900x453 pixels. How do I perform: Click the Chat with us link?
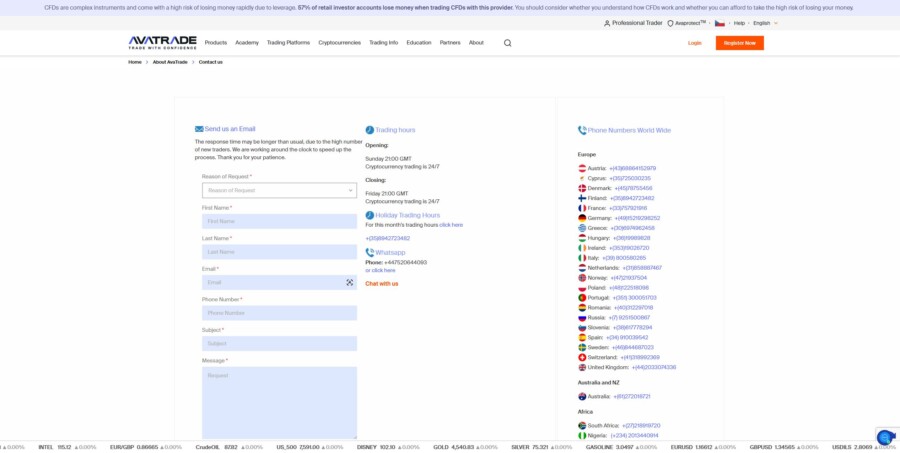point(382,284)
